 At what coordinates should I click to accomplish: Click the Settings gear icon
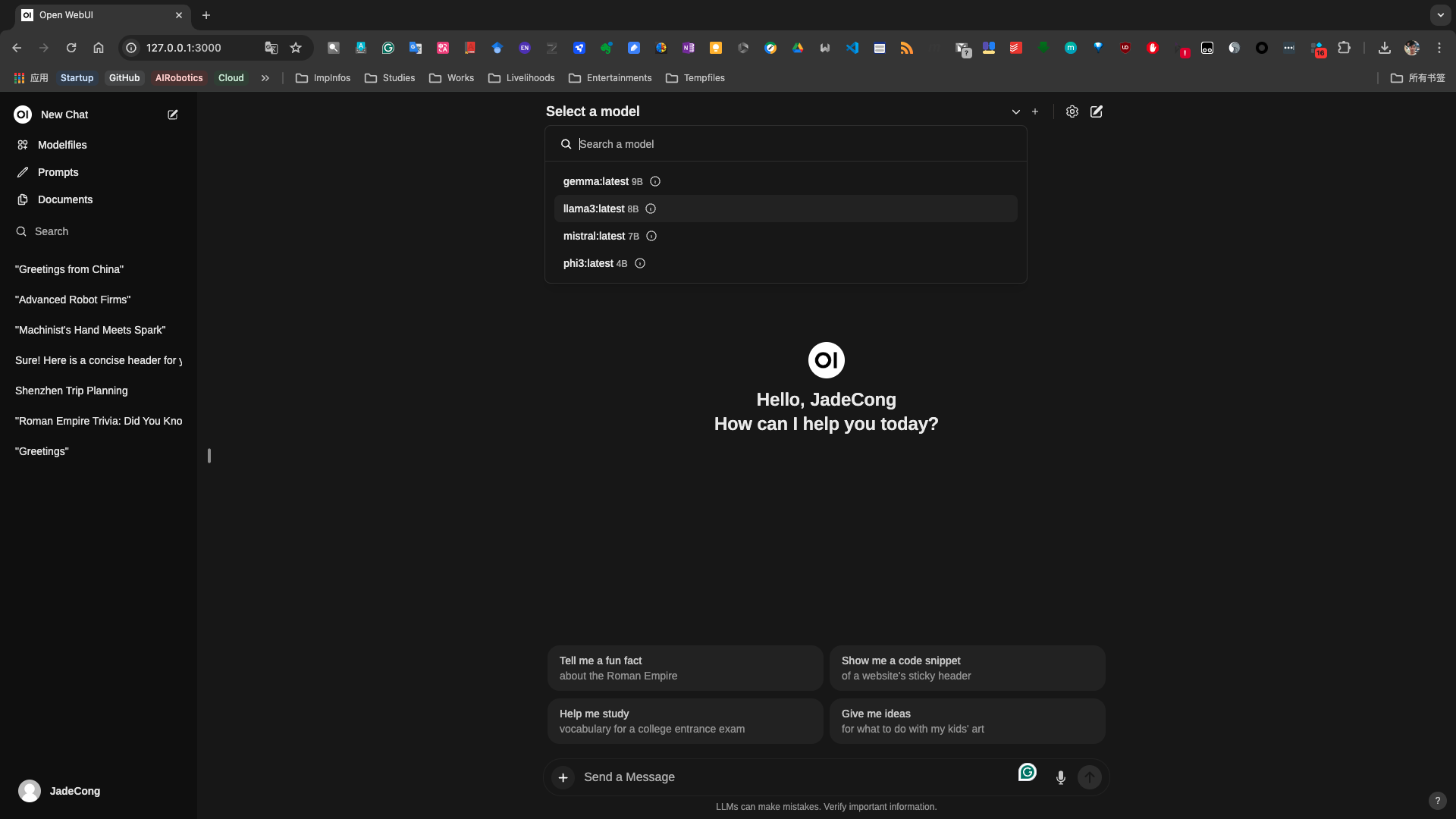[1072, 111]
